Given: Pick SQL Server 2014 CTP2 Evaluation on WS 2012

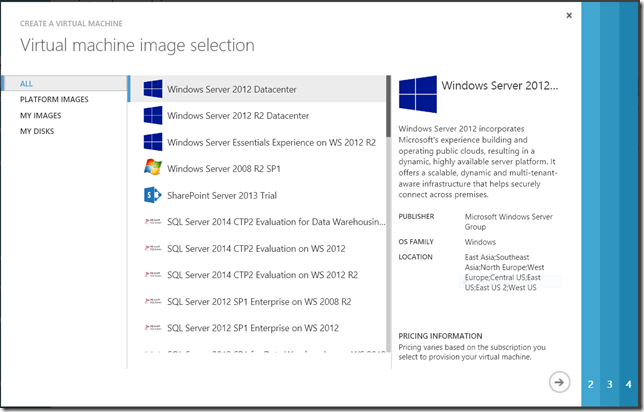Looking at the screenshot, I should [x=256, y=249].
